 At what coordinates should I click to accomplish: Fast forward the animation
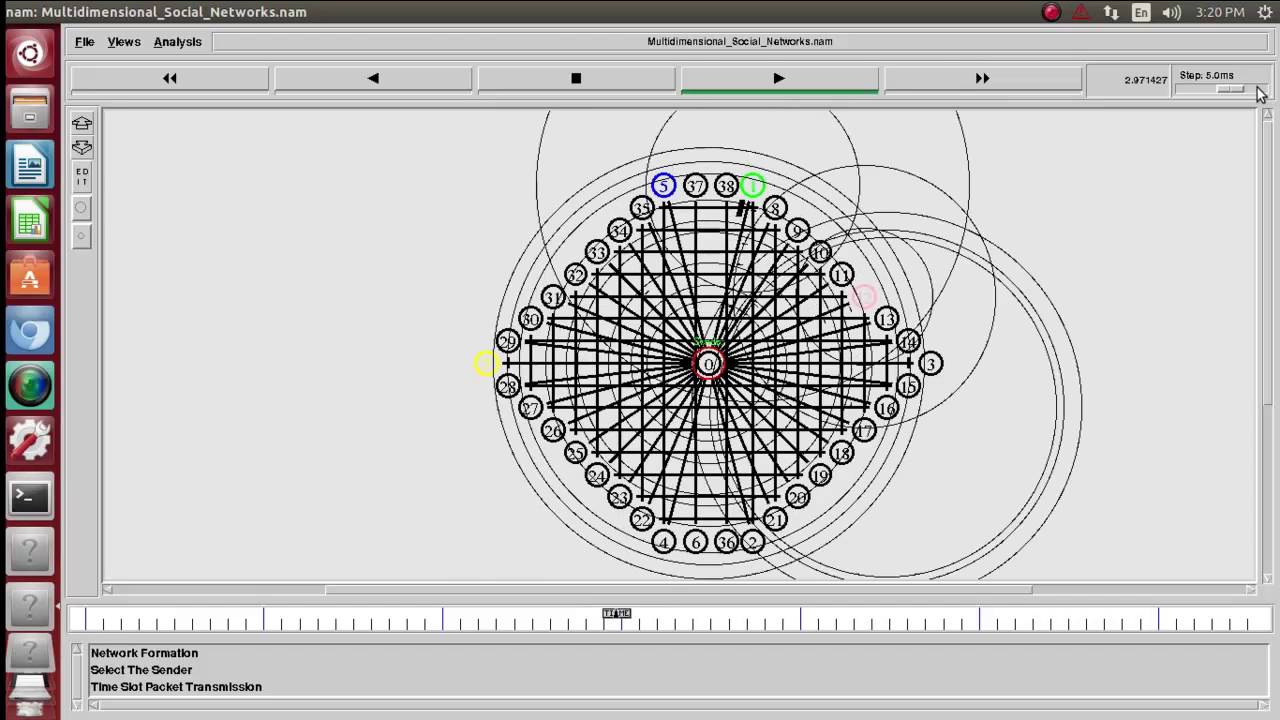982,78
